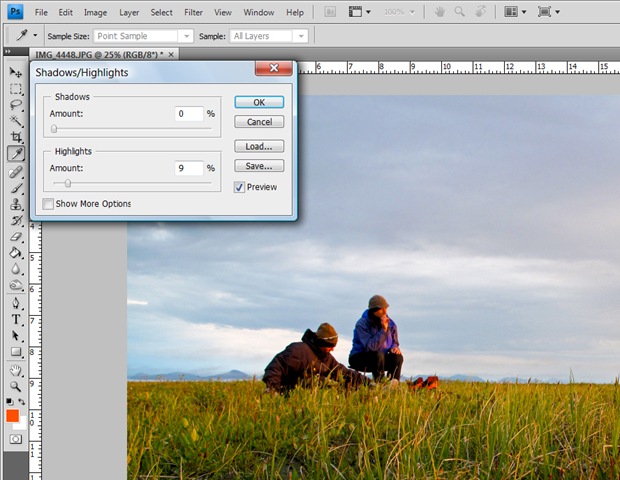620x480 pixels.
Task: Open the Help menu
Action: point(295,13)
